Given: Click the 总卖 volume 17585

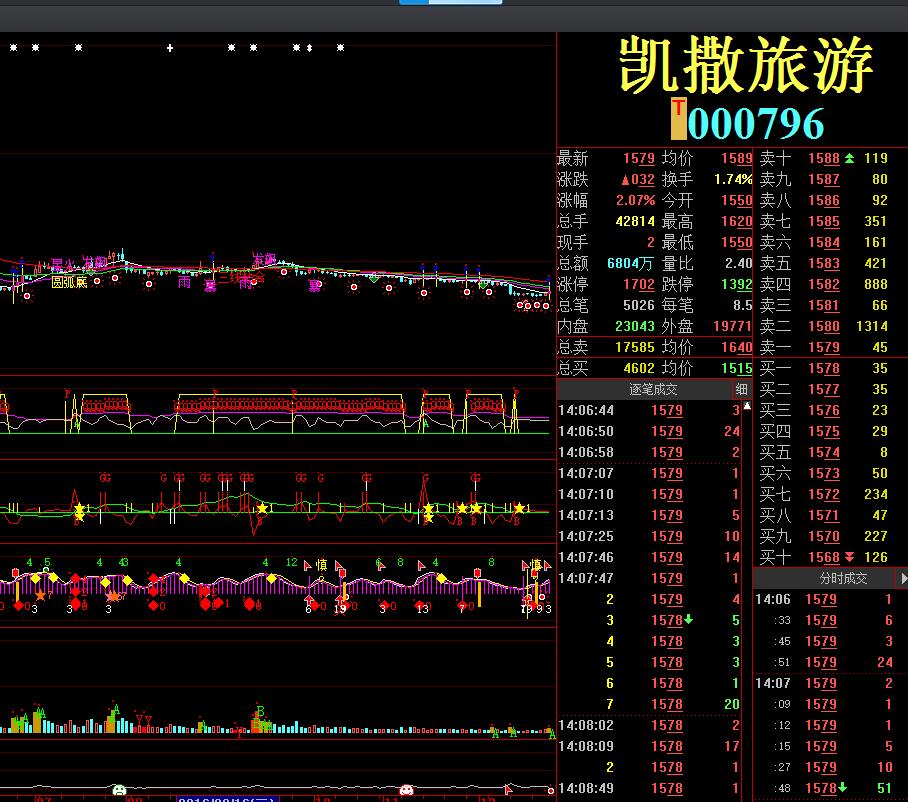Looking at the screenshot, I should coord(635,347).
